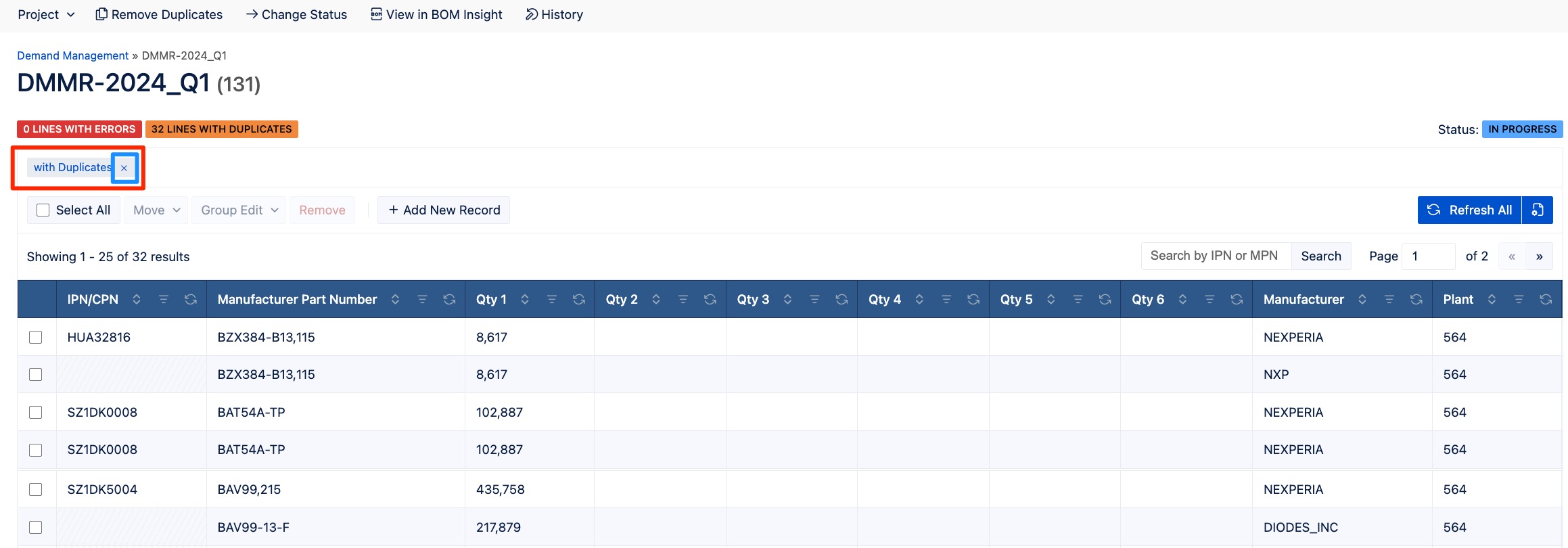Expand the Move dropdown

coord(156,210)
